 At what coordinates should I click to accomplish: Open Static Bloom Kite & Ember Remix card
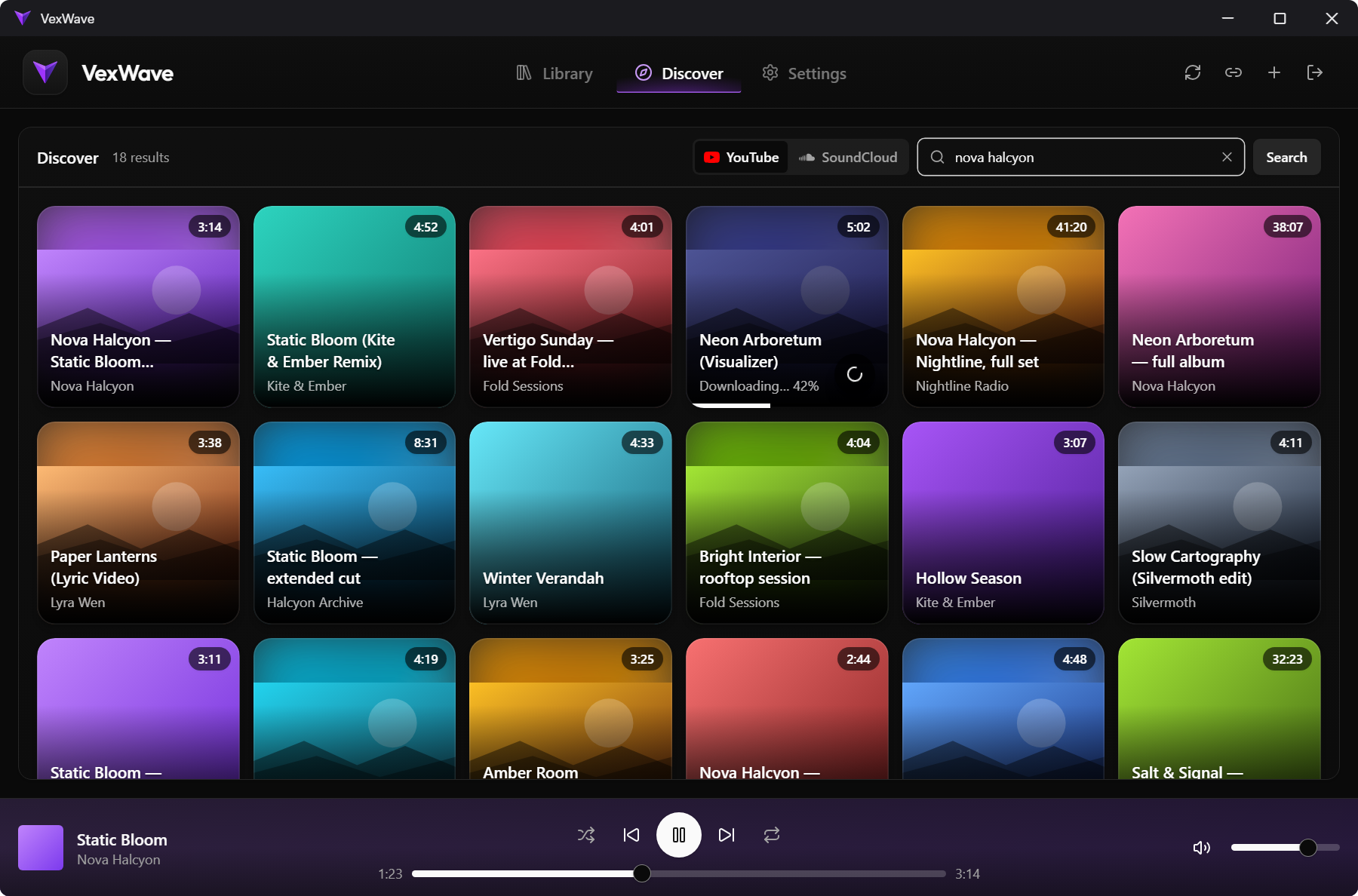click(355, 306)
